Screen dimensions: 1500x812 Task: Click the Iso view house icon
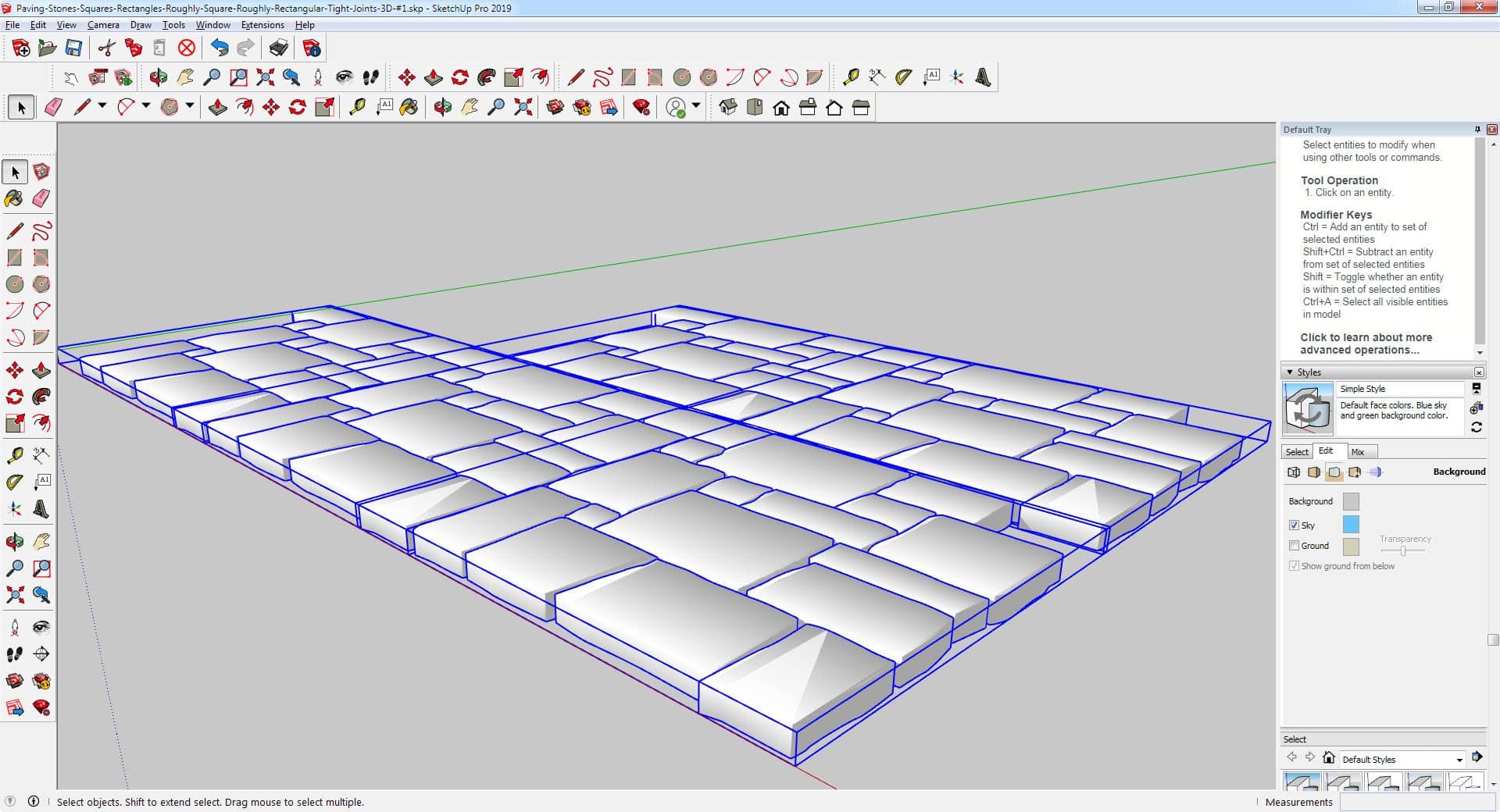(727, 107)
